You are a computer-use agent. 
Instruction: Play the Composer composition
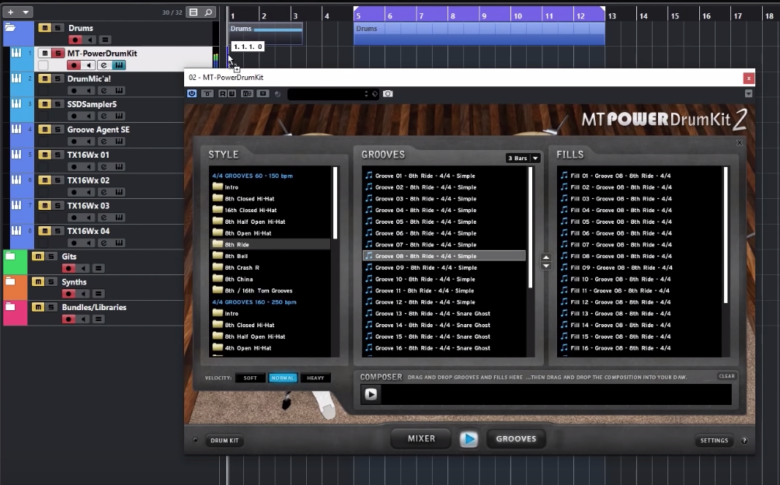tap(371, 394)
